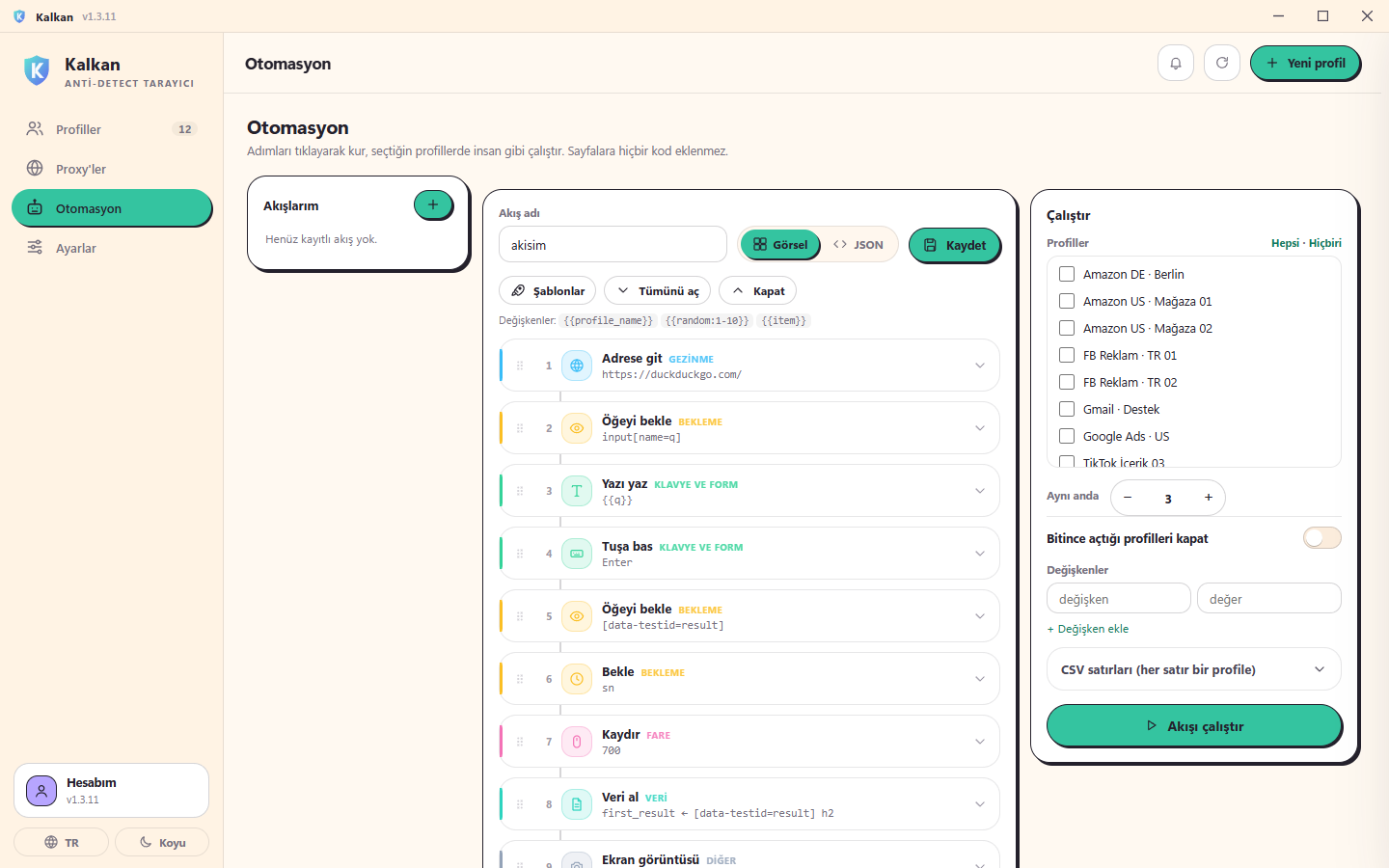Click the globe icon of Adrese git step
Image resolution: width=1389 pixels, height=868 pixels.
(x=577, y=366)
